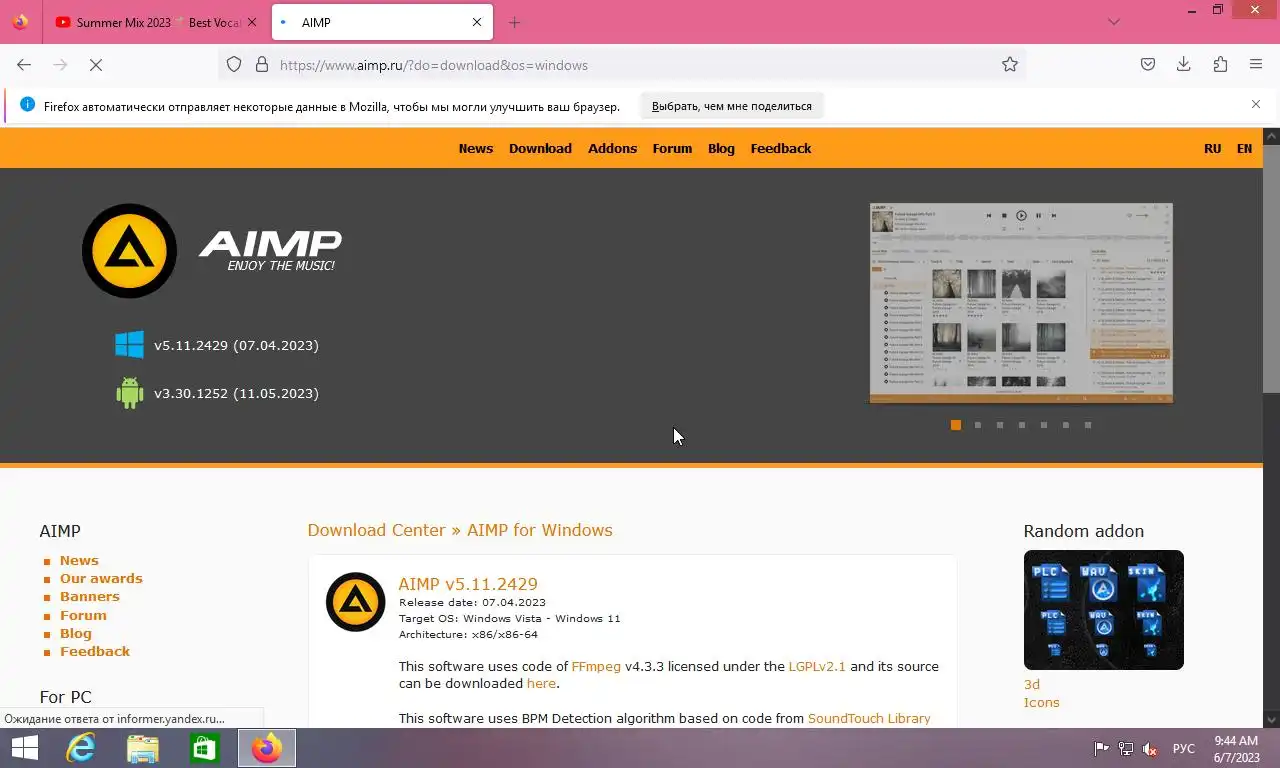This screenshot has width=1280, height=768.
Task: Click the Android robot icon
Action: (129, 393)
